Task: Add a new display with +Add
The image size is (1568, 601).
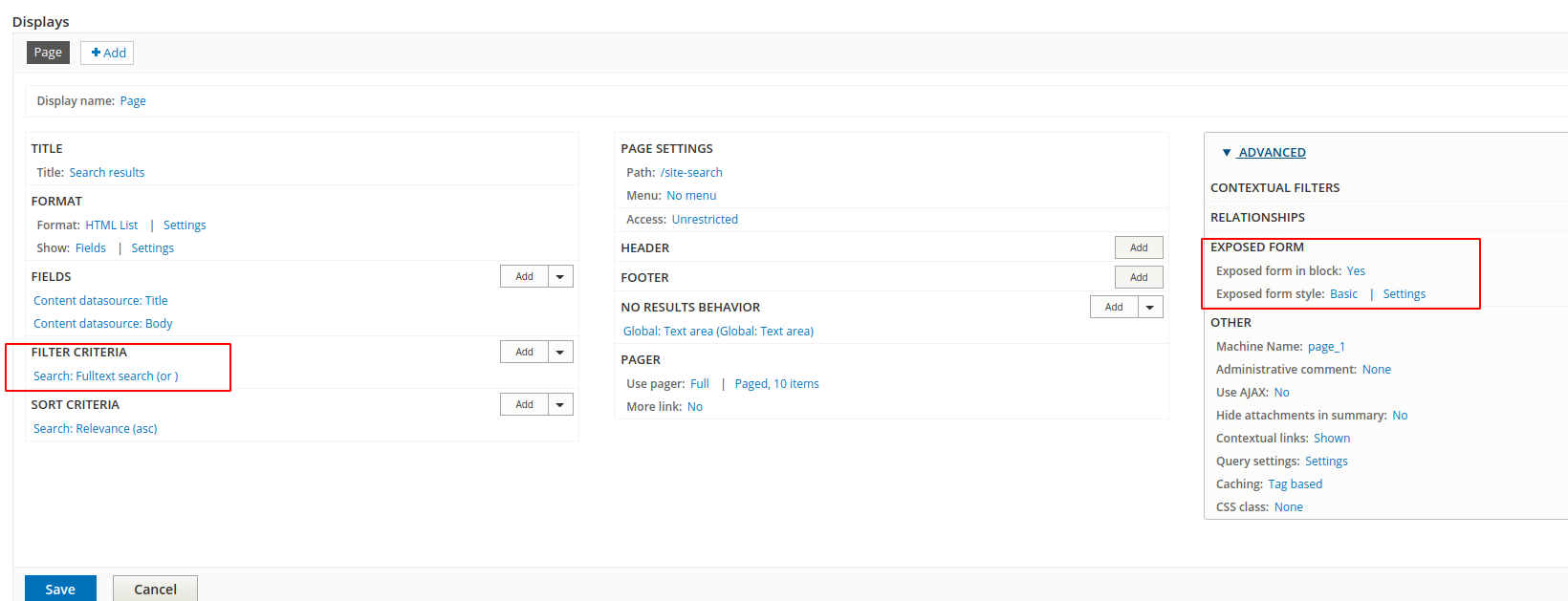Action: [x=107, y=53]
